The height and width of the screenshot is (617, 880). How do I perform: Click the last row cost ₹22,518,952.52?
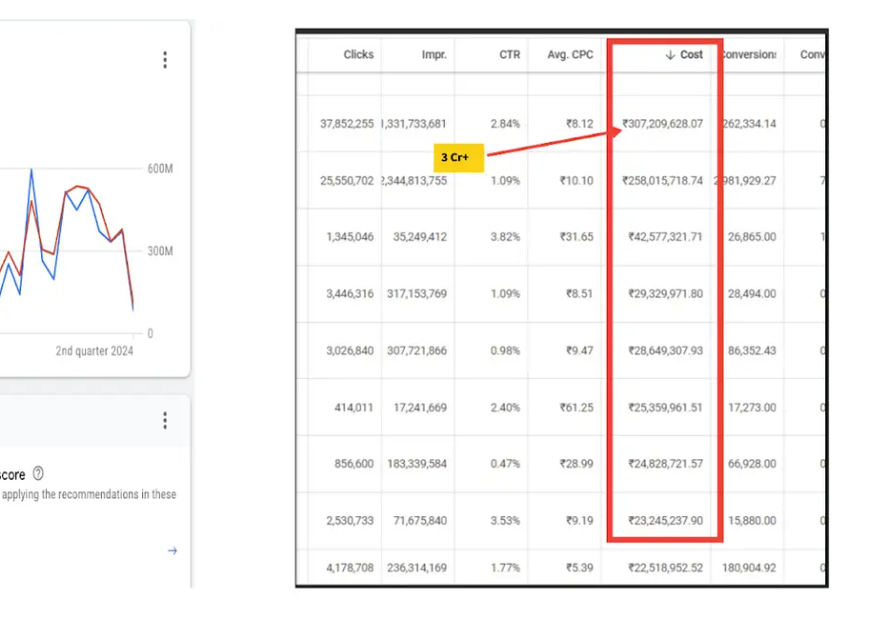coord(665,568)
